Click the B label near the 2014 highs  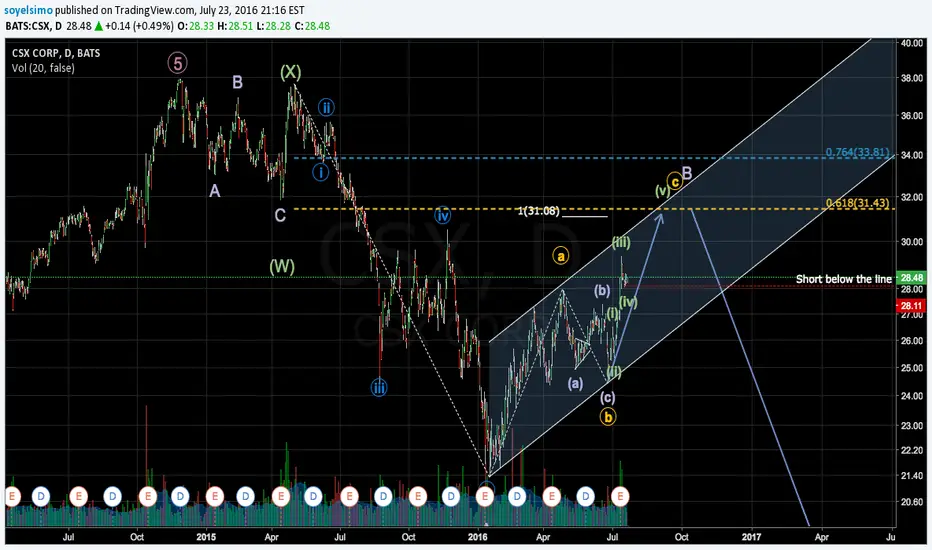(x=237, y=82)
